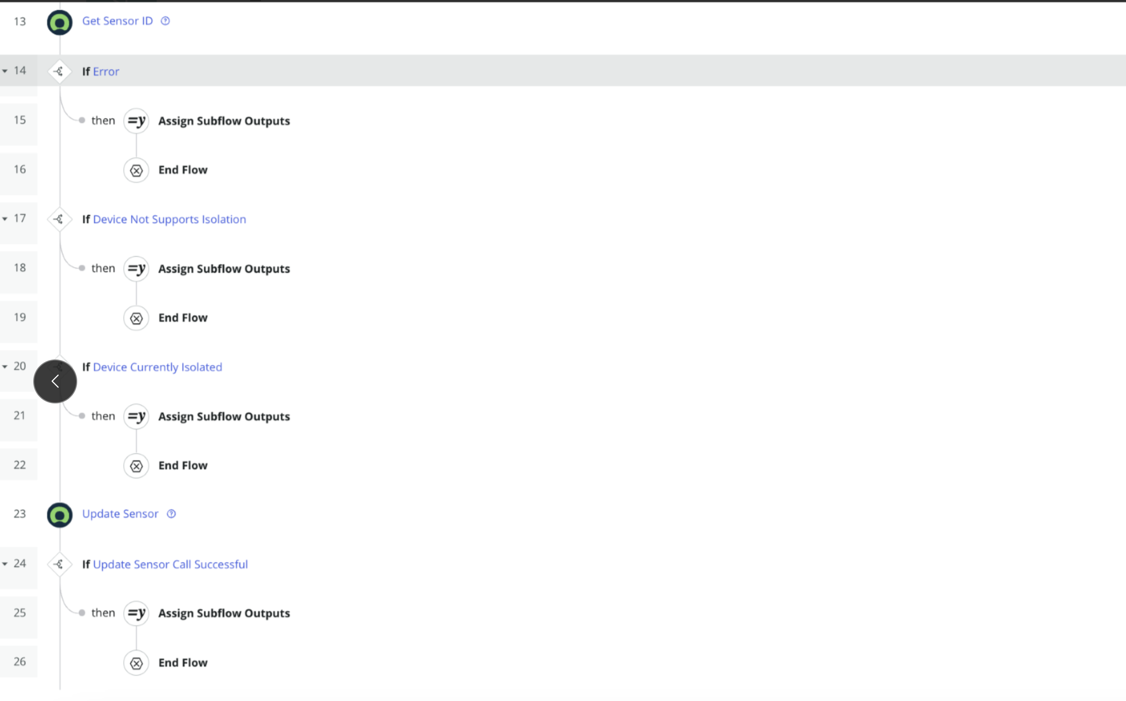
Task: Select End Flow text on step 26
Action: (x=182, y=662)
